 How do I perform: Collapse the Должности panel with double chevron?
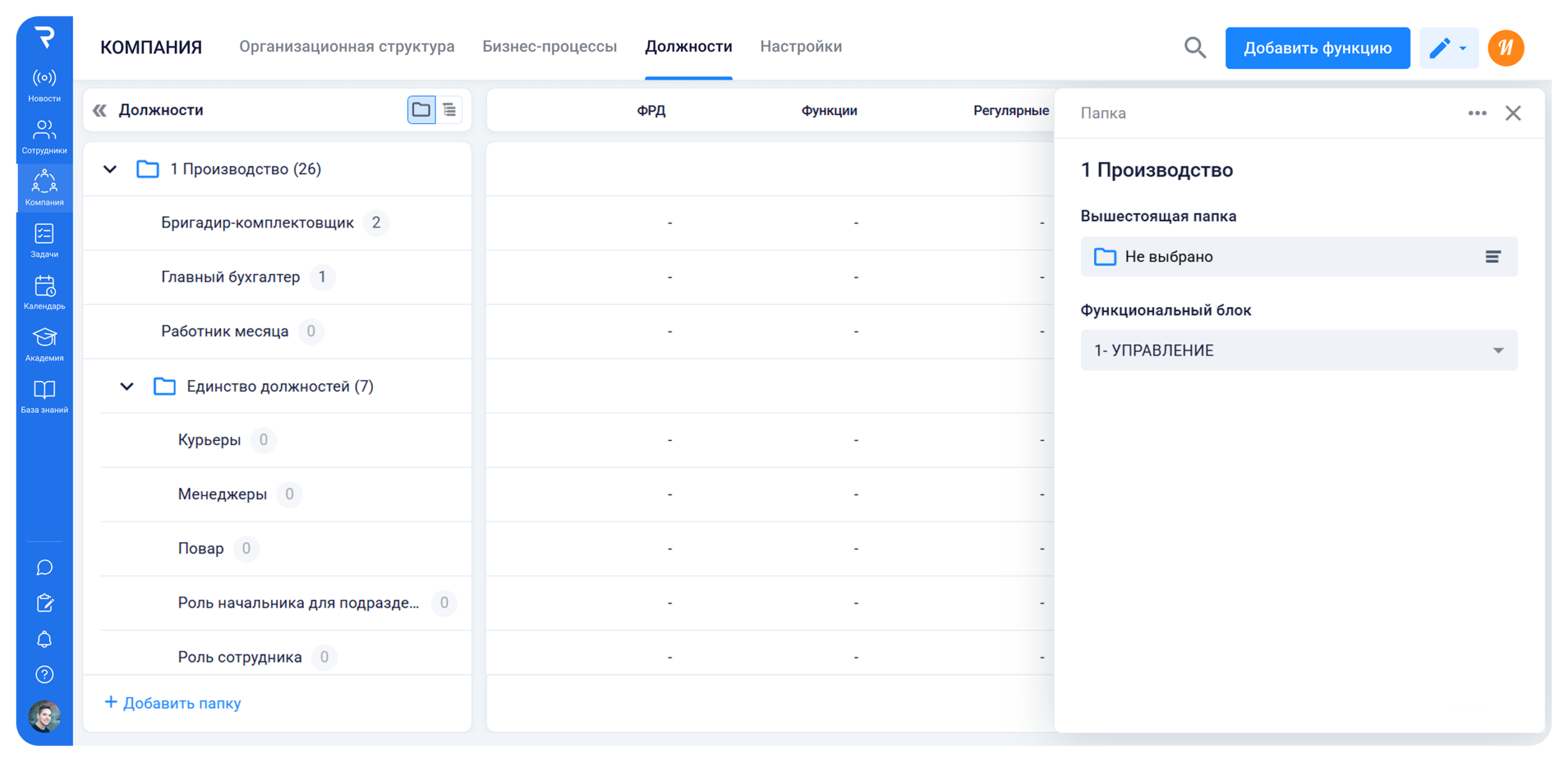(x=99, y=110)
